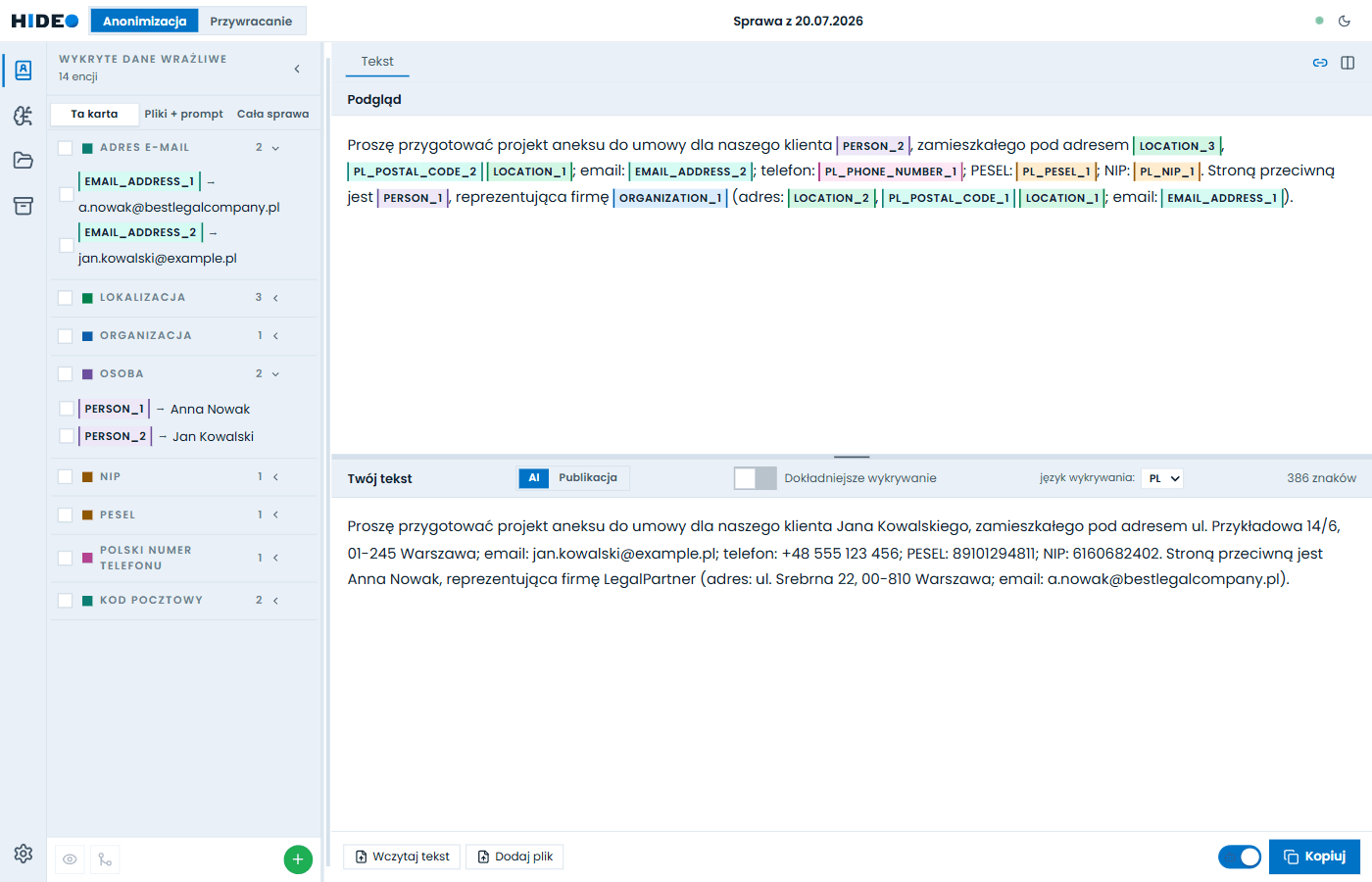Check the ADRES E-MAIL category checkbox
The height and width of the screenshot is (882, 1372).
66,148
